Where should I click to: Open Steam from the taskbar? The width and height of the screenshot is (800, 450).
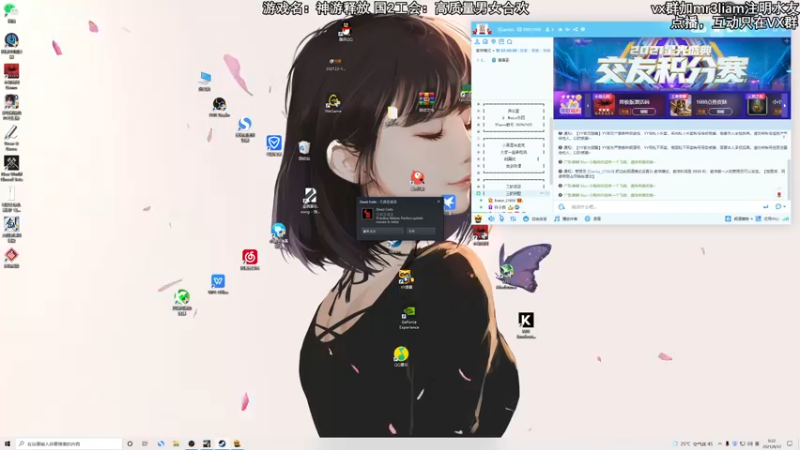221,443
